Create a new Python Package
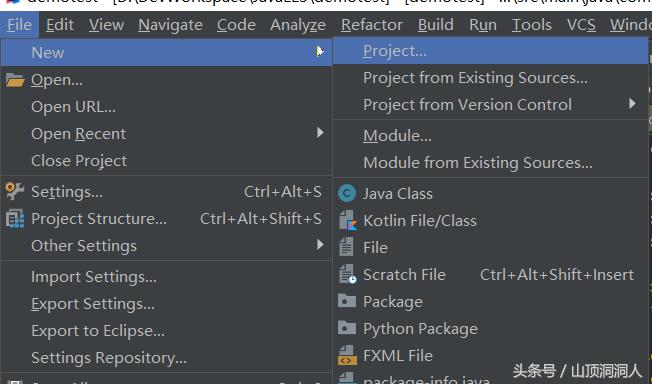 pyautogui.click(x=491, y=329)
